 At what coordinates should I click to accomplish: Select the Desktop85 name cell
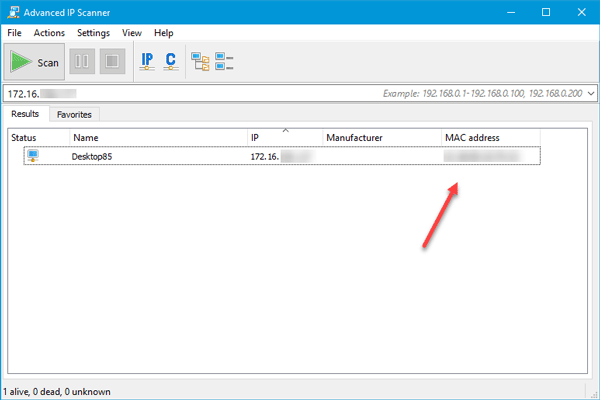[92, 157]
